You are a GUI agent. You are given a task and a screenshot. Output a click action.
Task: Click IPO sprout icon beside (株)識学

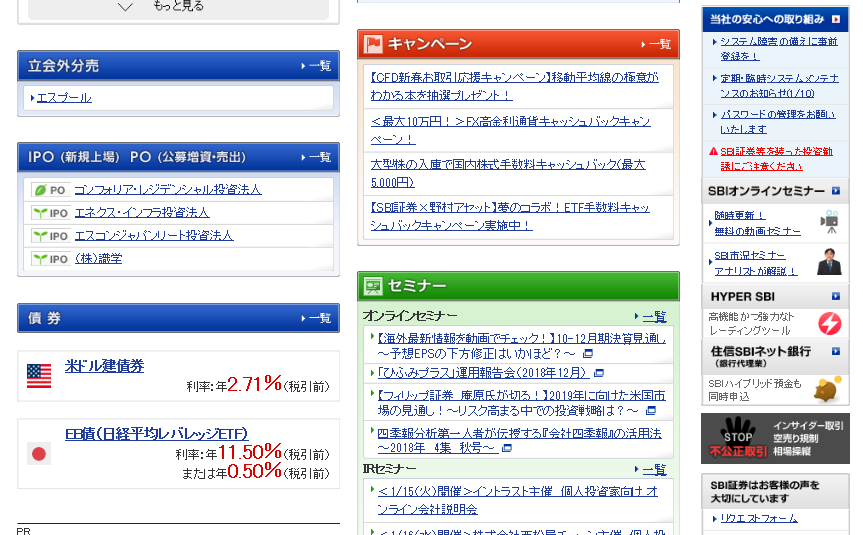coord(50,259)
